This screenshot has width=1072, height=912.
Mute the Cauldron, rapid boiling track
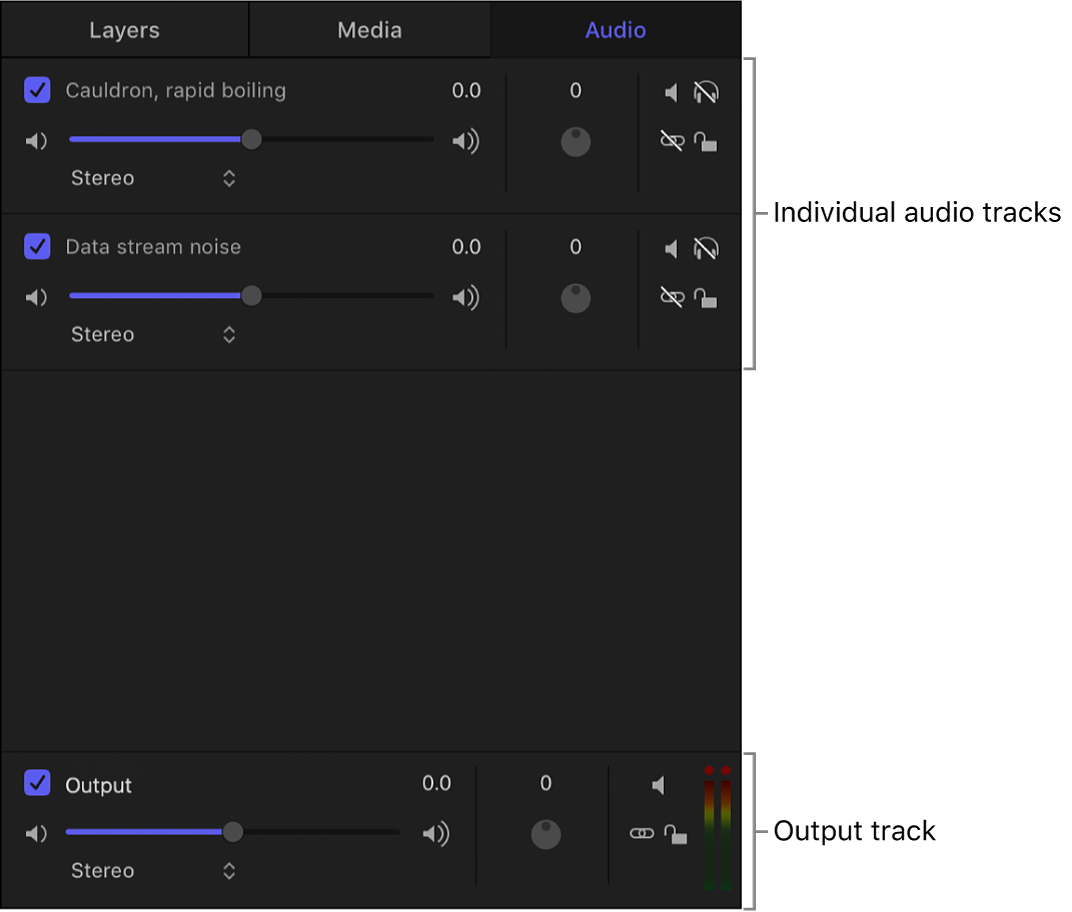tap(671, 92)
